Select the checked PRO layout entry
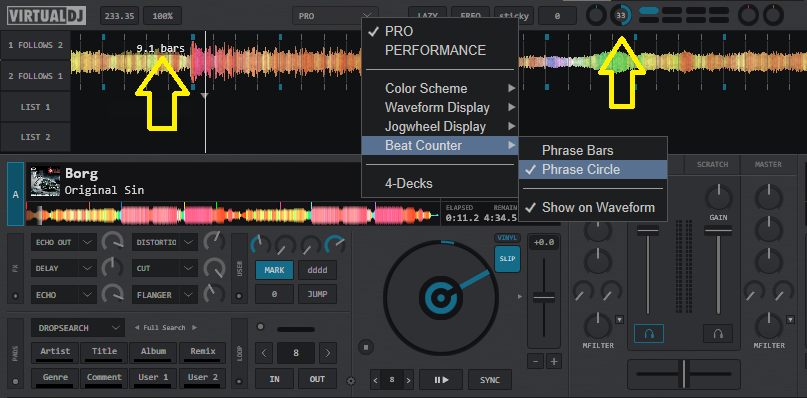Screen dimensions: 807x398 tap(440, 31)
